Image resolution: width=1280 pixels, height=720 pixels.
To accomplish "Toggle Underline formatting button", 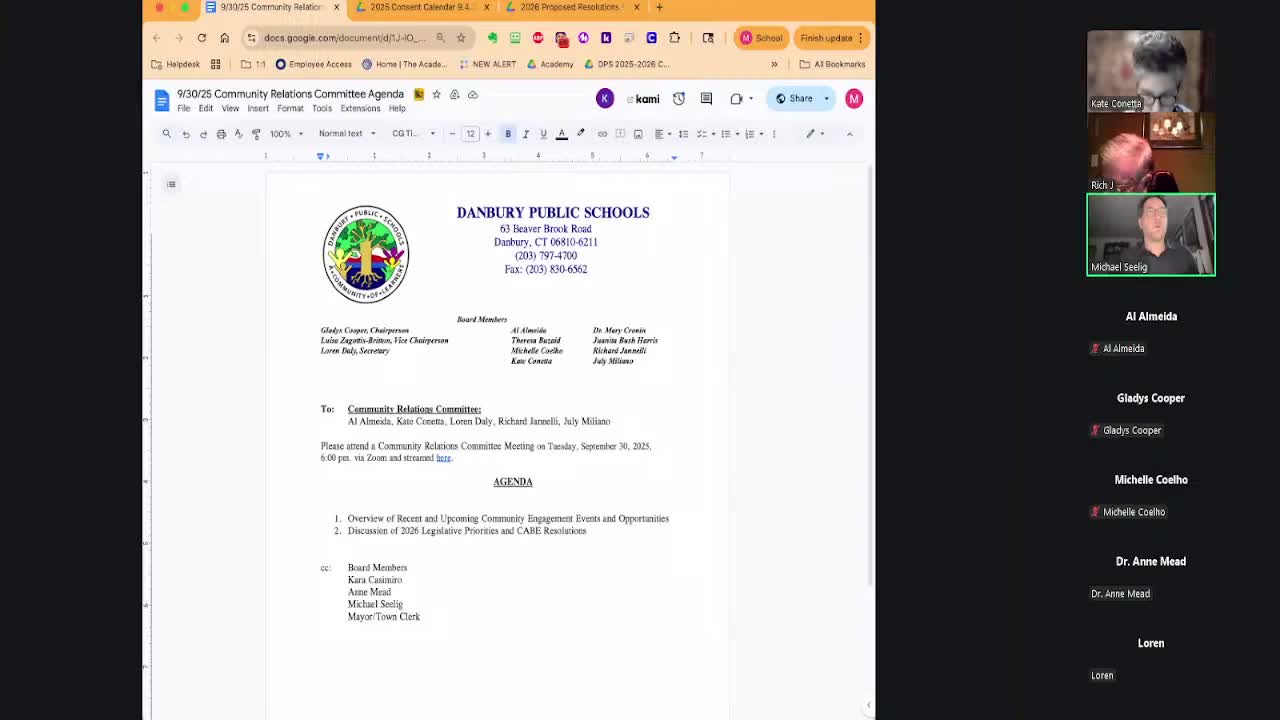I will 543,134.
